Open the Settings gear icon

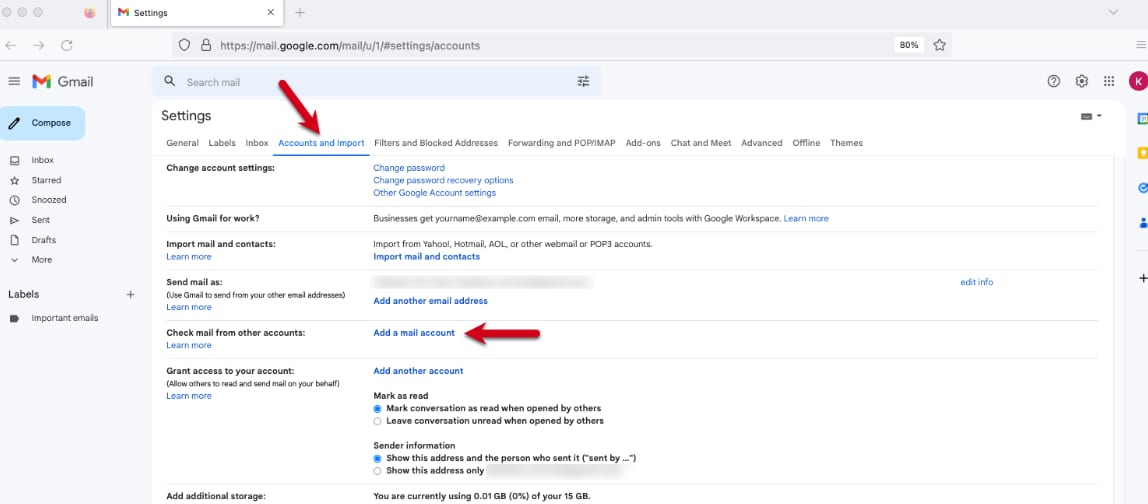pos(1081,81)
